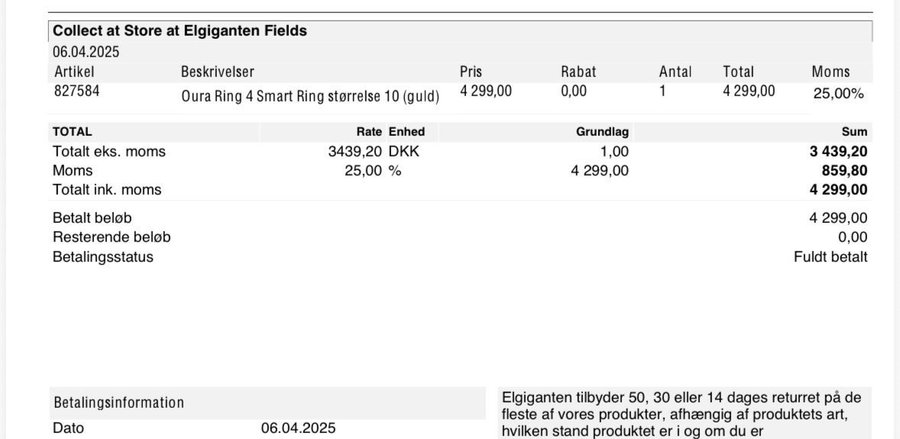900x439 pixels.
Task: Select the 25,00% Moms value in item row
Action: tap(838, 93)
